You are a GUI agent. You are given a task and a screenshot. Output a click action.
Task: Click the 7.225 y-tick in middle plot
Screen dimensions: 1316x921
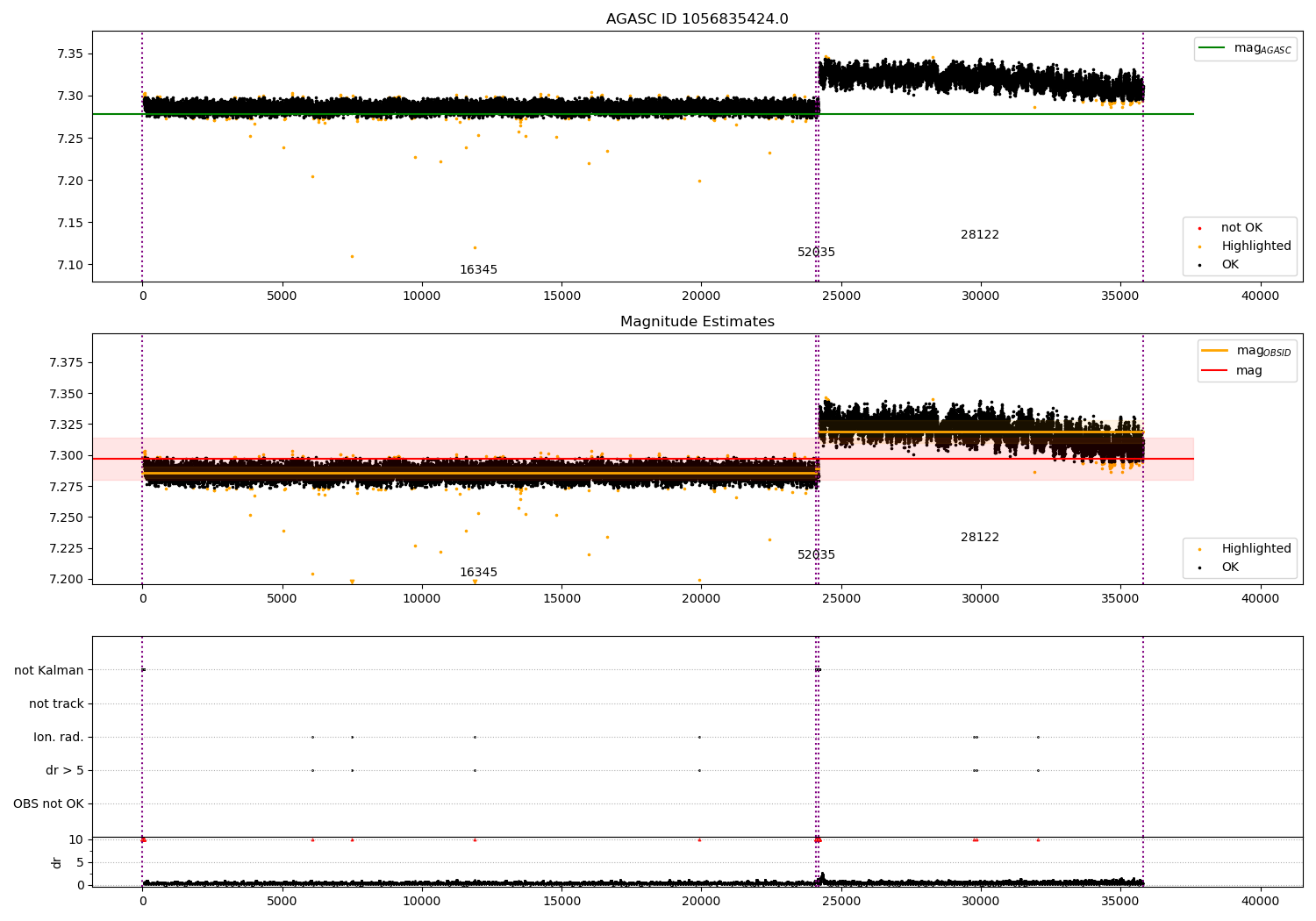[x=67, y=548]
